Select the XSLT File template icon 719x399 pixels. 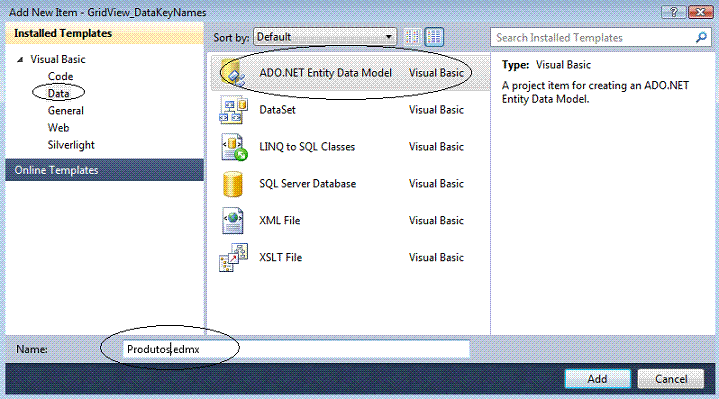point(233,257)
